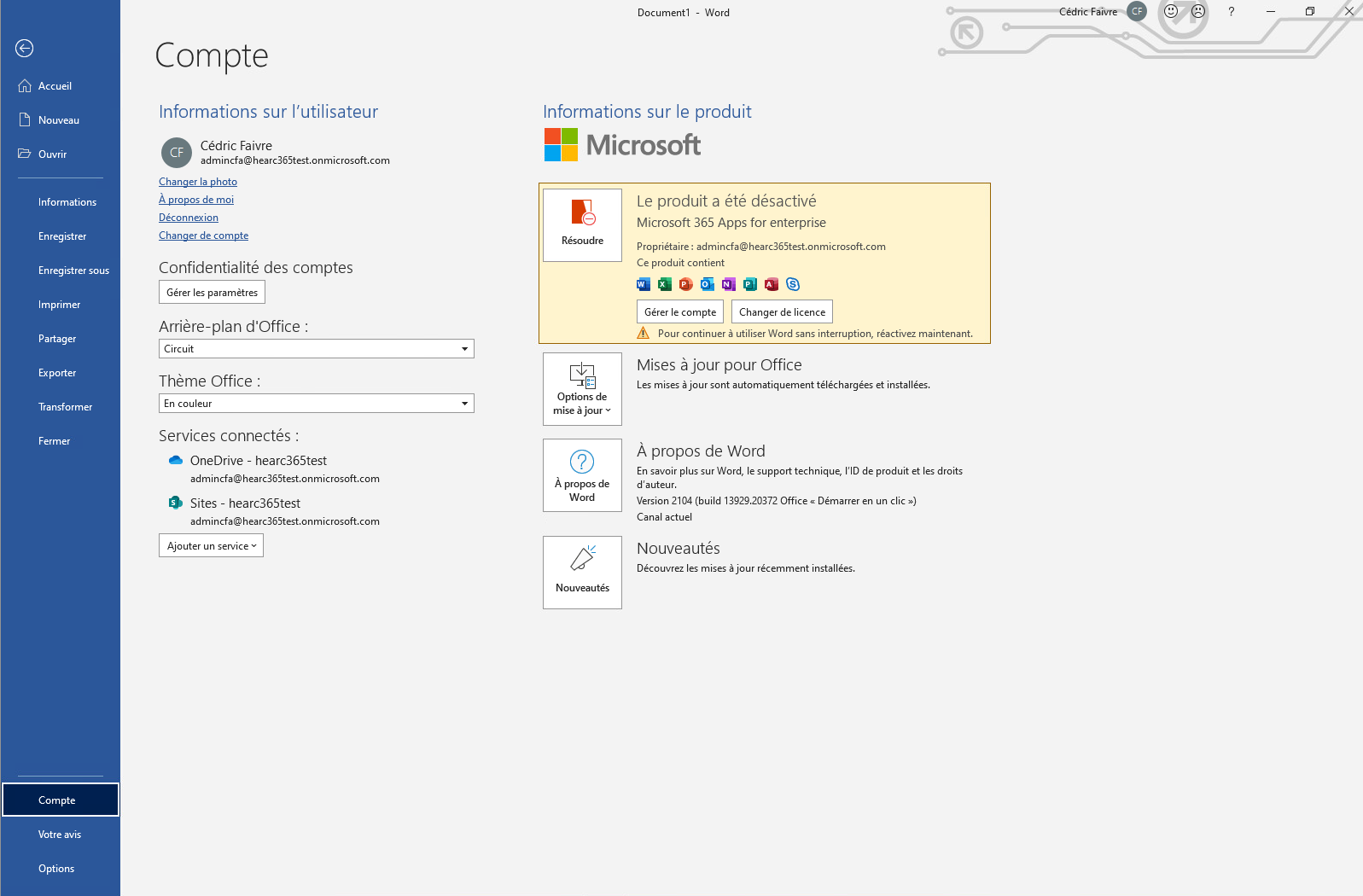Viewport: 1363px width, 896px height.
Task: Click the SharePoint Sites icon
Action: click(176, 503)
